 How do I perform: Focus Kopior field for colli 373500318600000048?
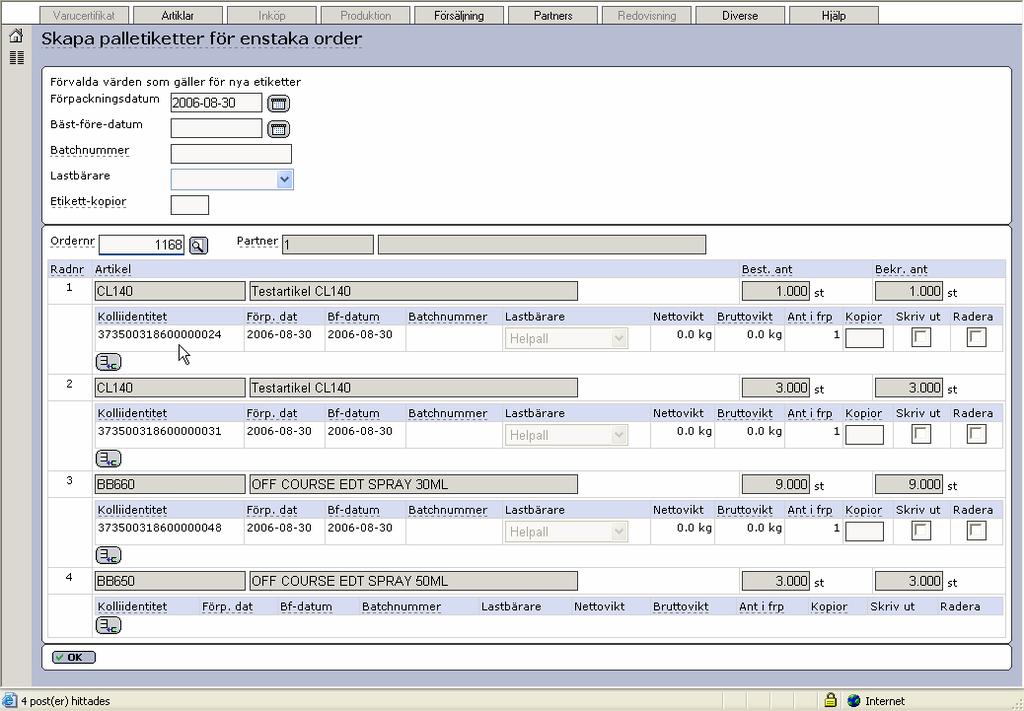(865, 531)
